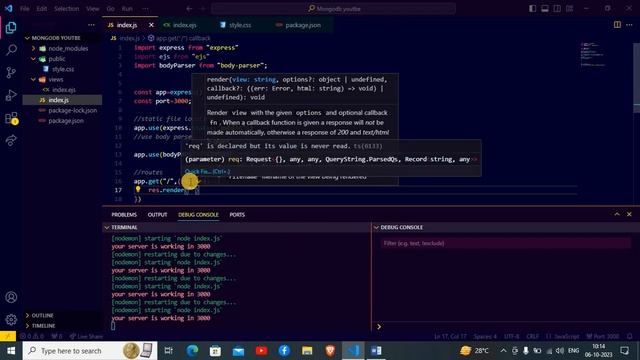
Task: Open the Accounts menu icon
Action: 11,297
